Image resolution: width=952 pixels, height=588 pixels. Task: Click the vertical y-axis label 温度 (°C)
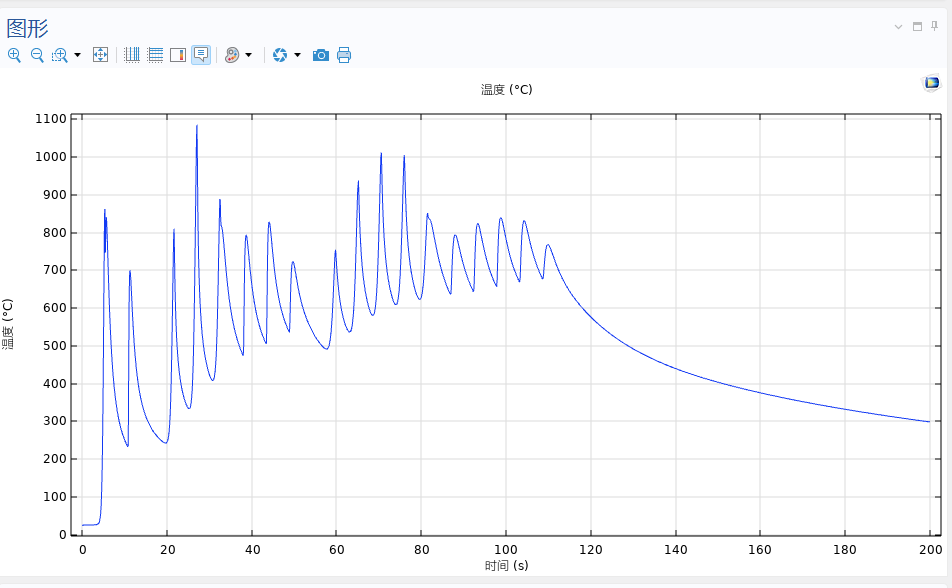[x=7, y=324]
